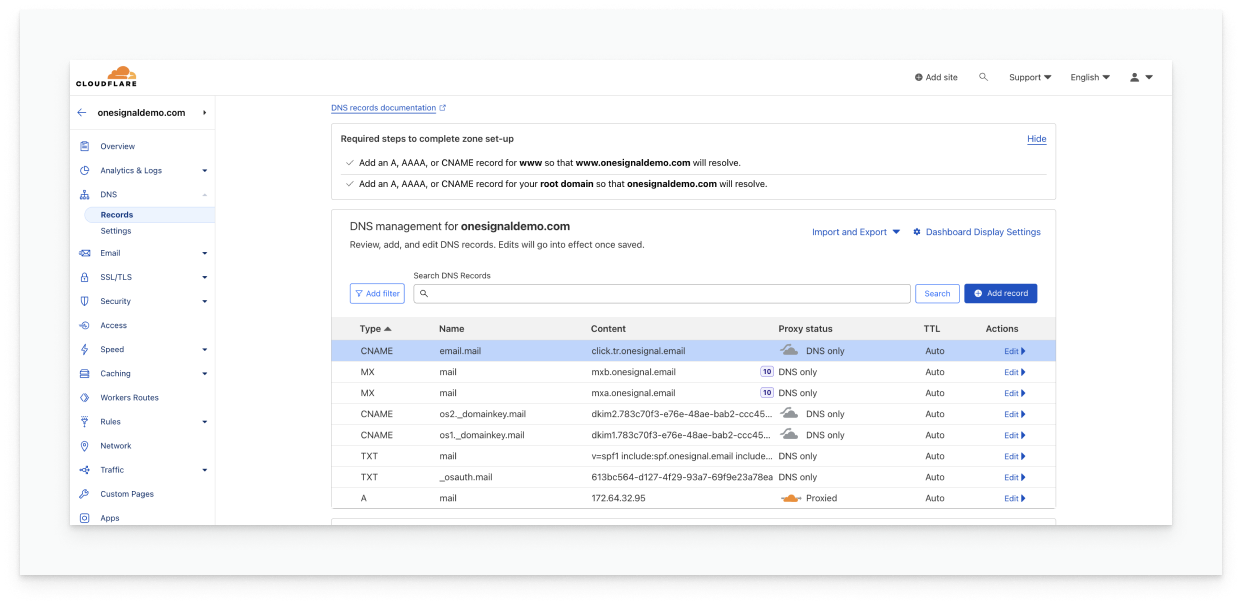Edit the A record for mail

point(1015,498)
